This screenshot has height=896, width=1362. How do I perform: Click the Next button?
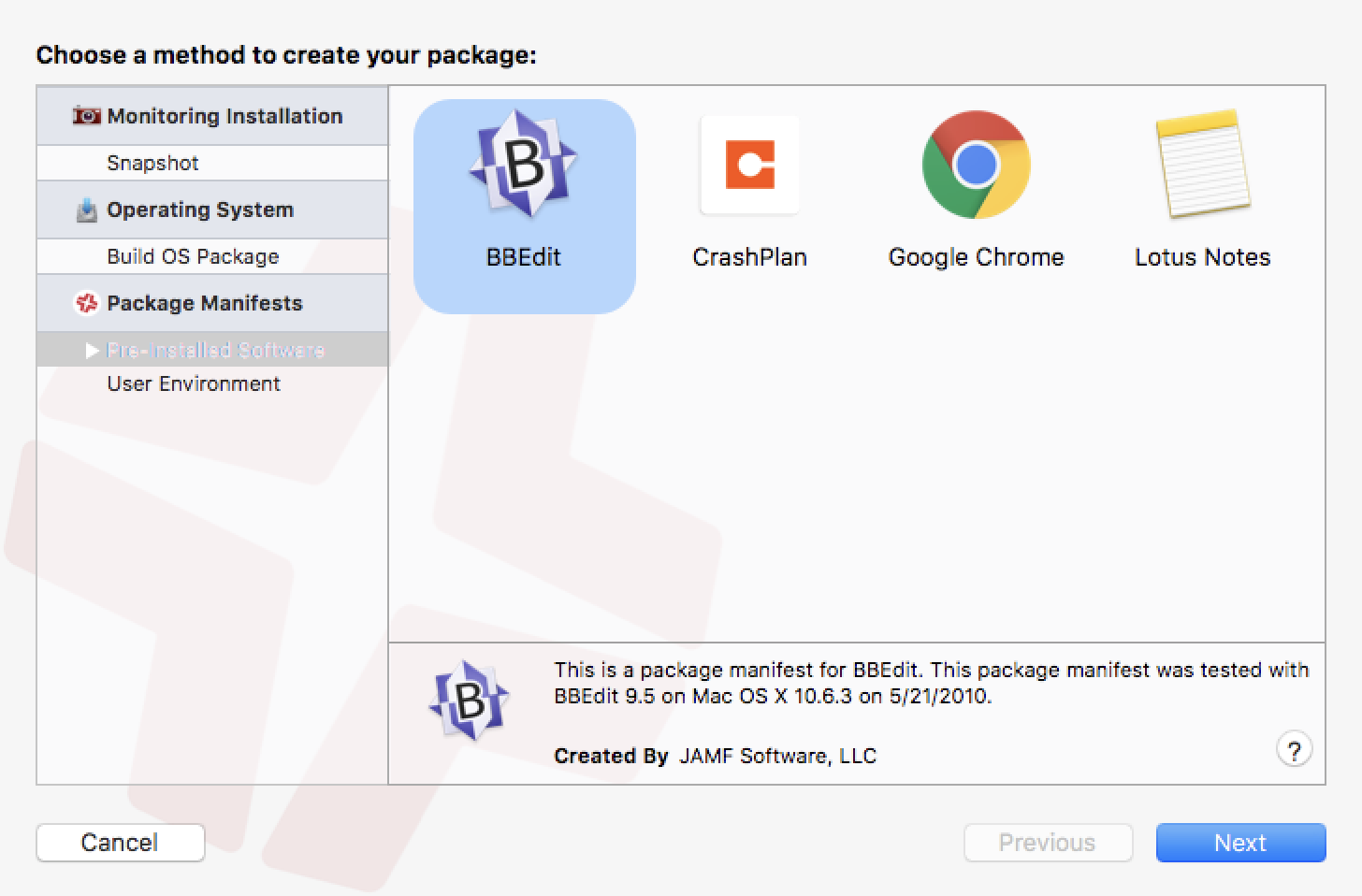[x=1240, y=843]
